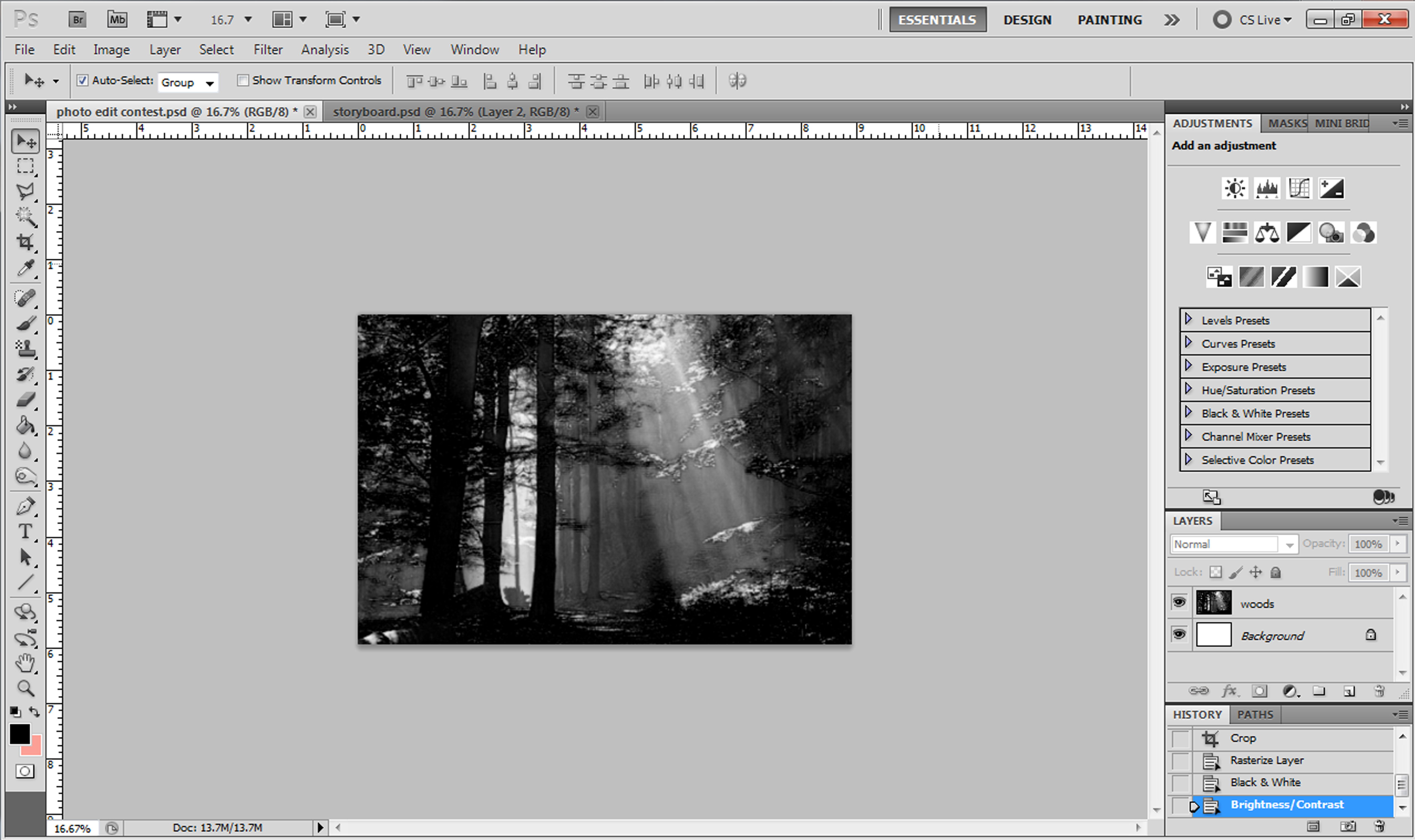
Task: Add a Brightness/Contrast adjustment
Action: pos(1234,188)
